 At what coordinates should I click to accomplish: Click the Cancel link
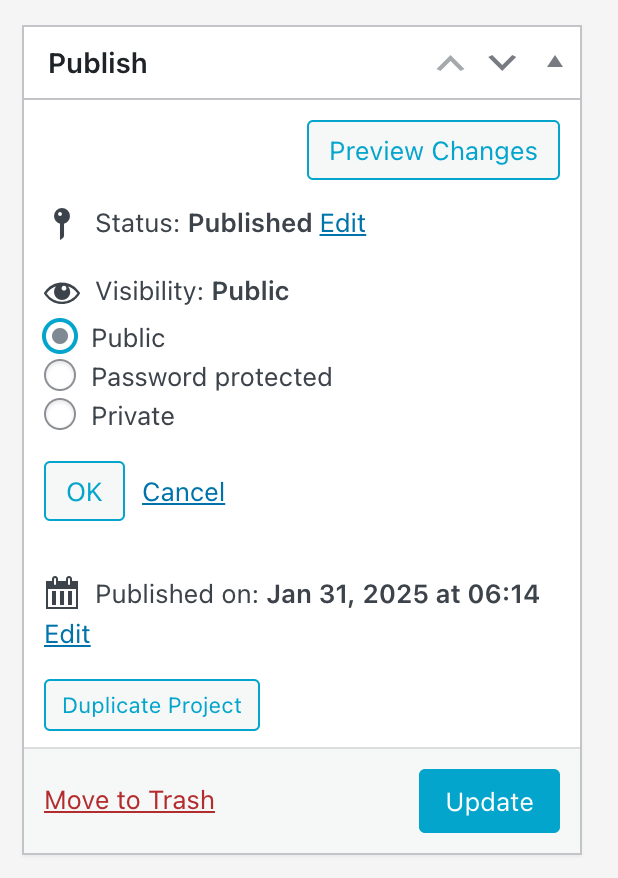(x=183, y=491)
